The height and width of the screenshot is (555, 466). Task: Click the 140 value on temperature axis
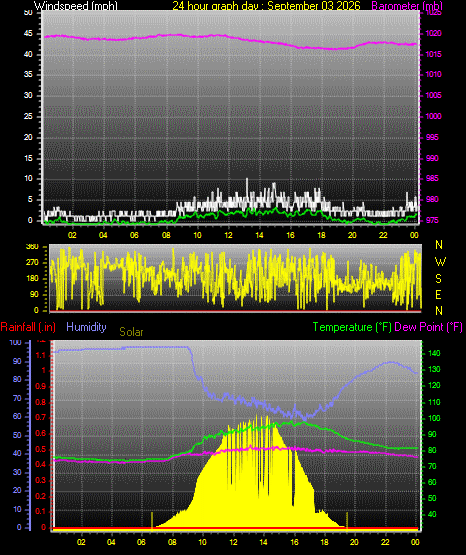pos(434,353)
